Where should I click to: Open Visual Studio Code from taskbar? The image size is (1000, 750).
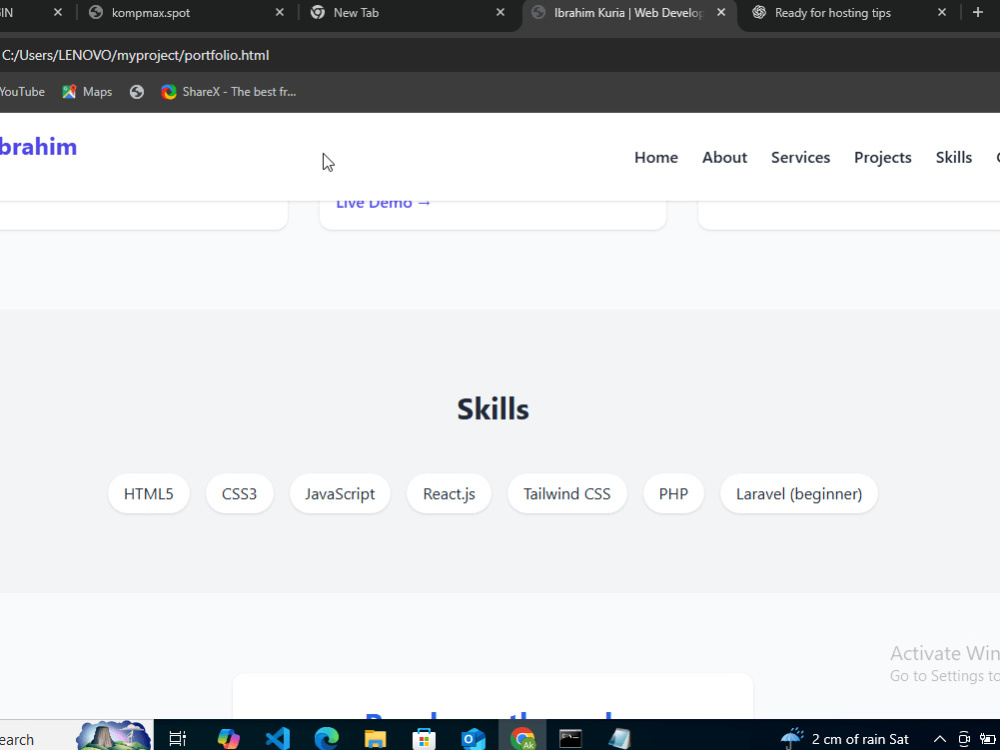tap(277, 739)
